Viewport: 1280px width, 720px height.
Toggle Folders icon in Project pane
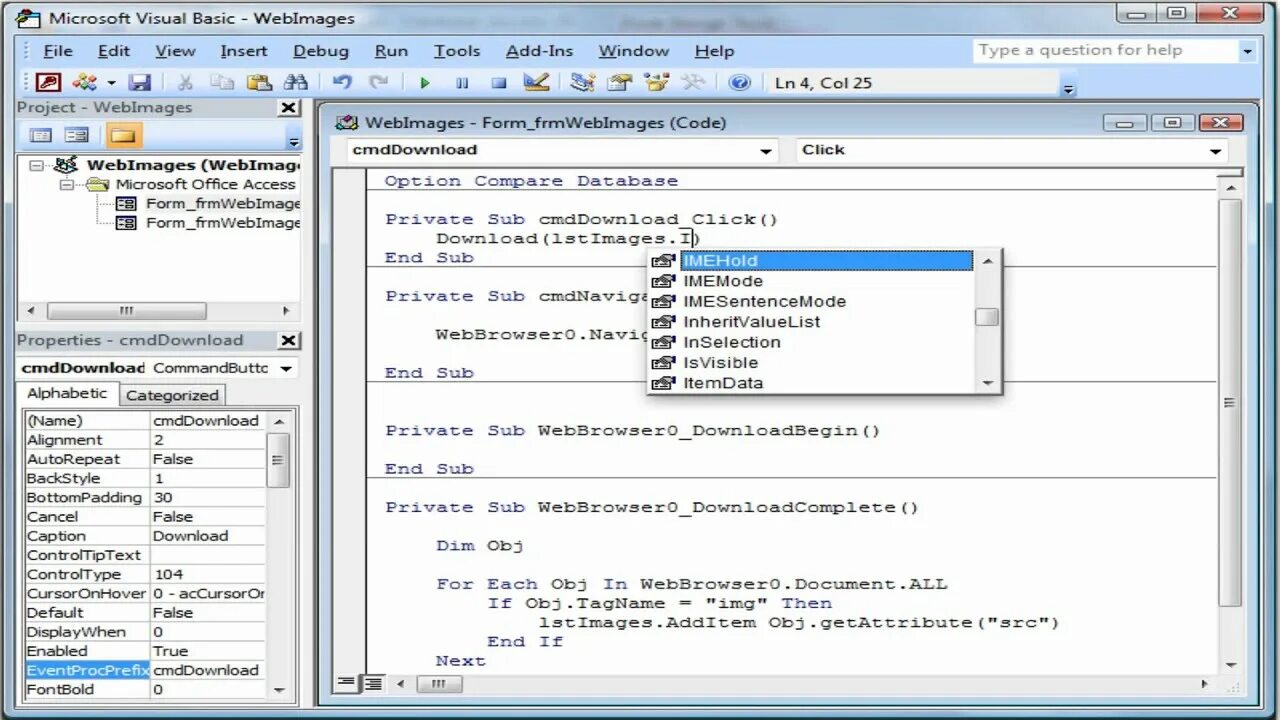pos(123,135)
